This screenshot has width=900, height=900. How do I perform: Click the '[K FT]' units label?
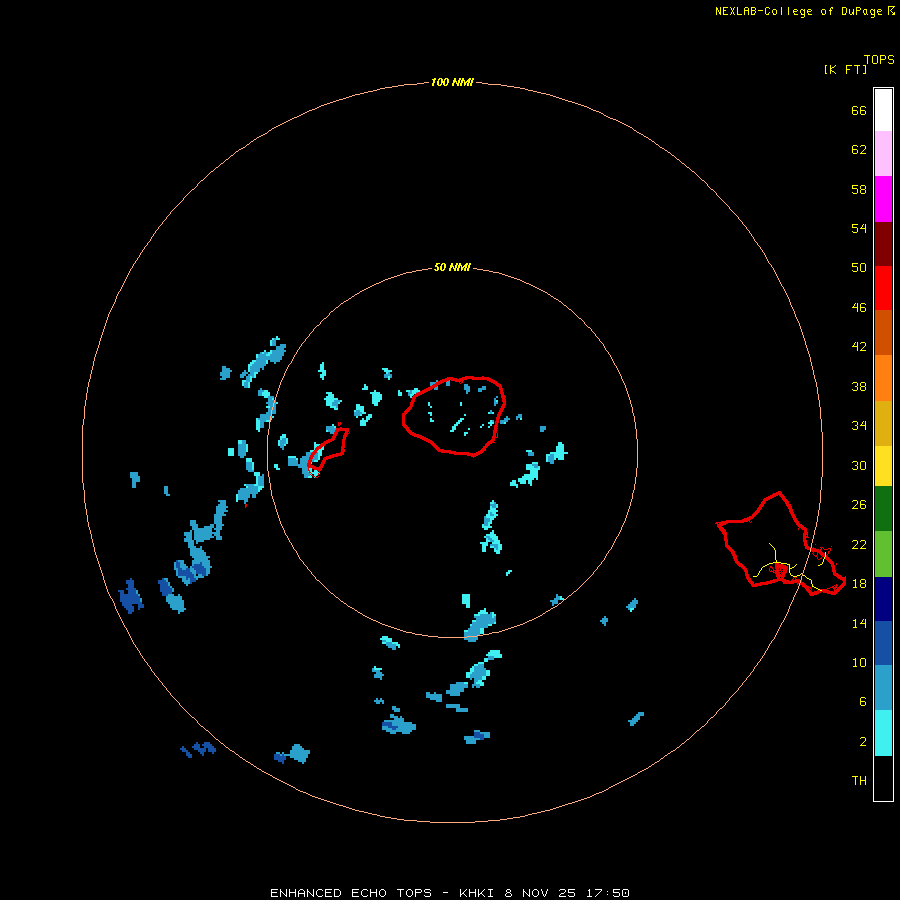tap(845, 69)
